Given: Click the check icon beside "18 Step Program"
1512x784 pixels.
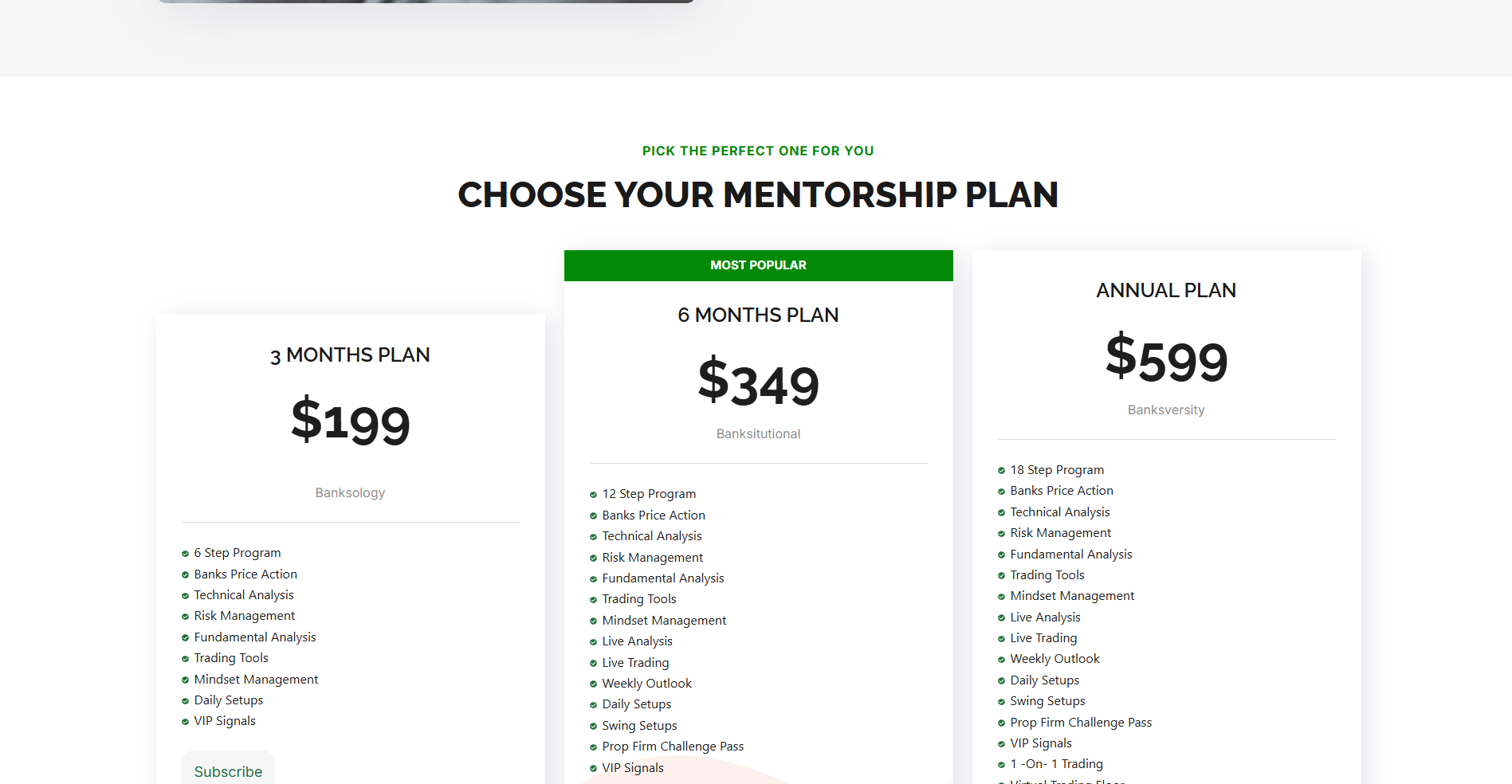Looking at the screenshot, I should click(1001, 471).
